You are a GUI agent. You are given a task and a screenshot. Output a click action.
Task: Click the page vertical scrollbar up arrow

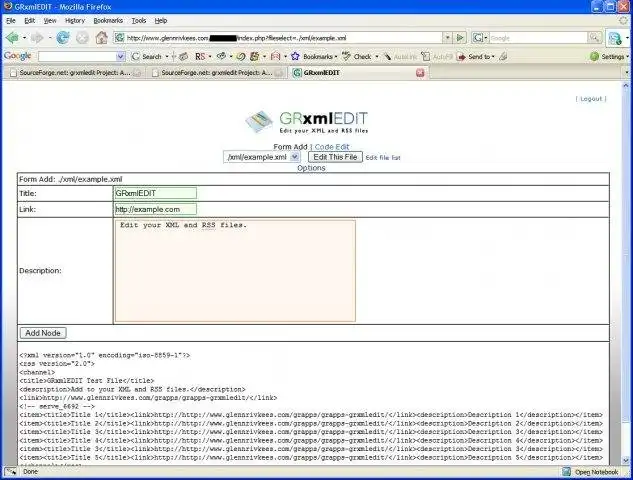pyautogui.click(x=626, y=86)
